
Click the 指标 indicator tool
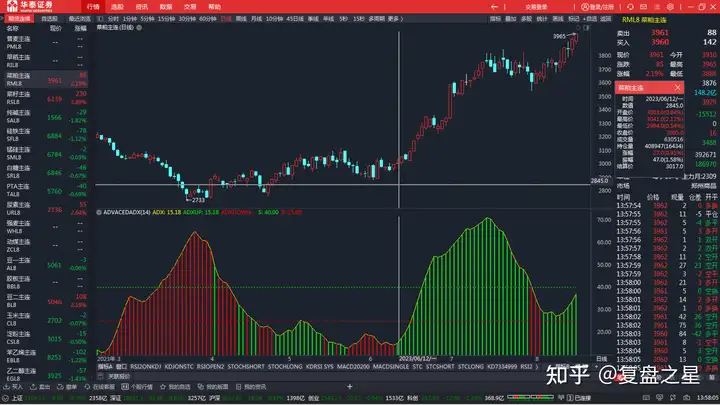(x=495, y=19)
